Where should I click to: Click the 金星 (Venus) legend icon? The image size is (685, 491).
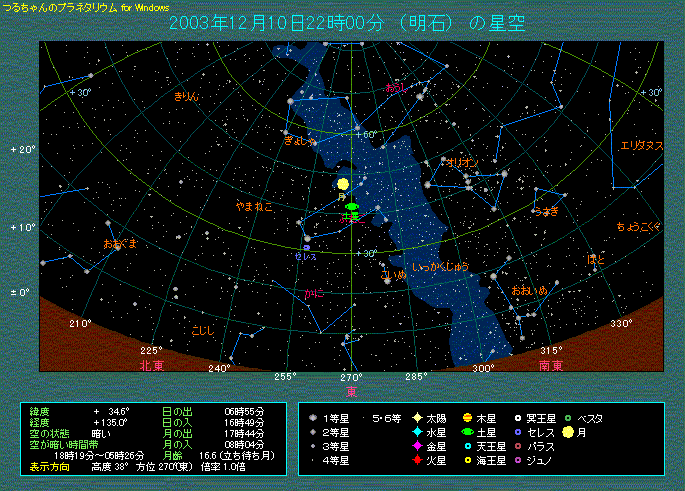click(416, 446)
